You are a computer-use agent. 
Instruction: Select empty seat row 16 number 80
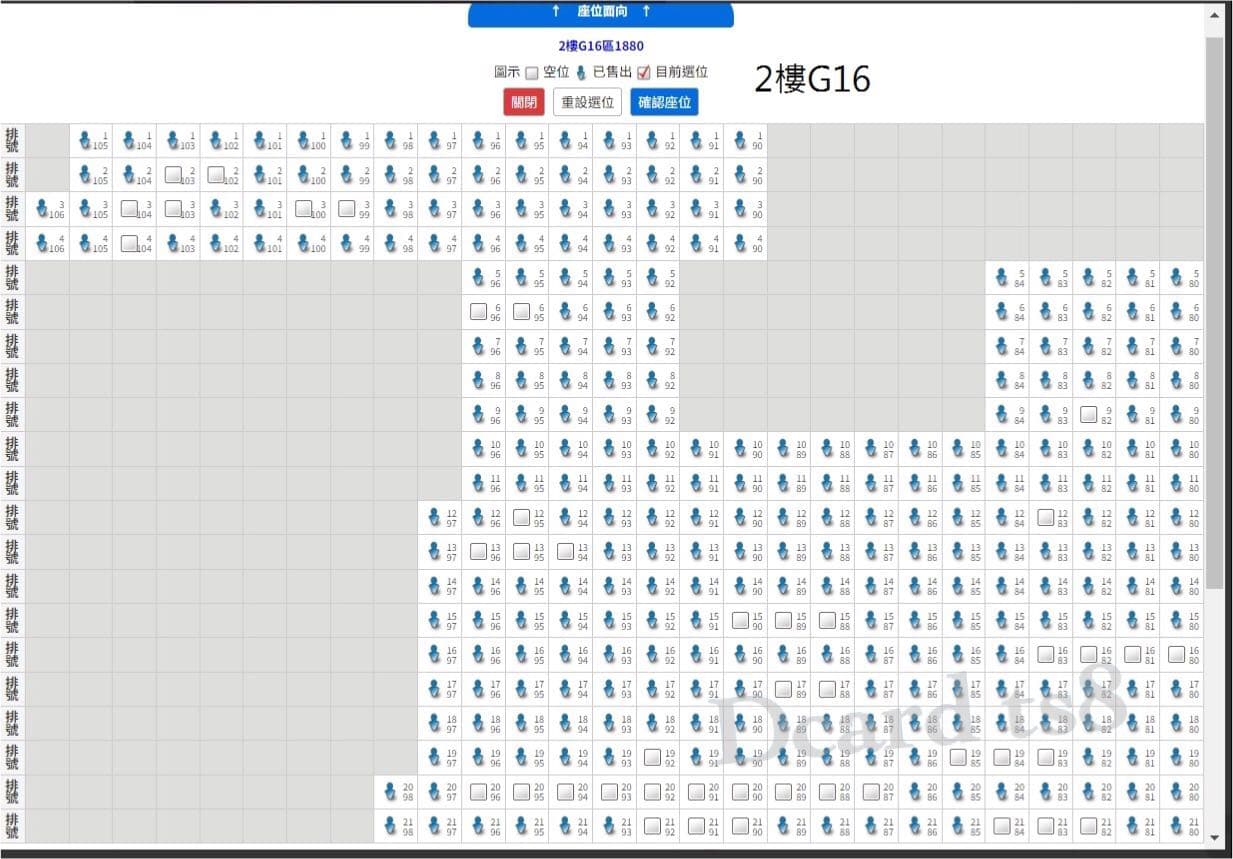pos(1176,654)
